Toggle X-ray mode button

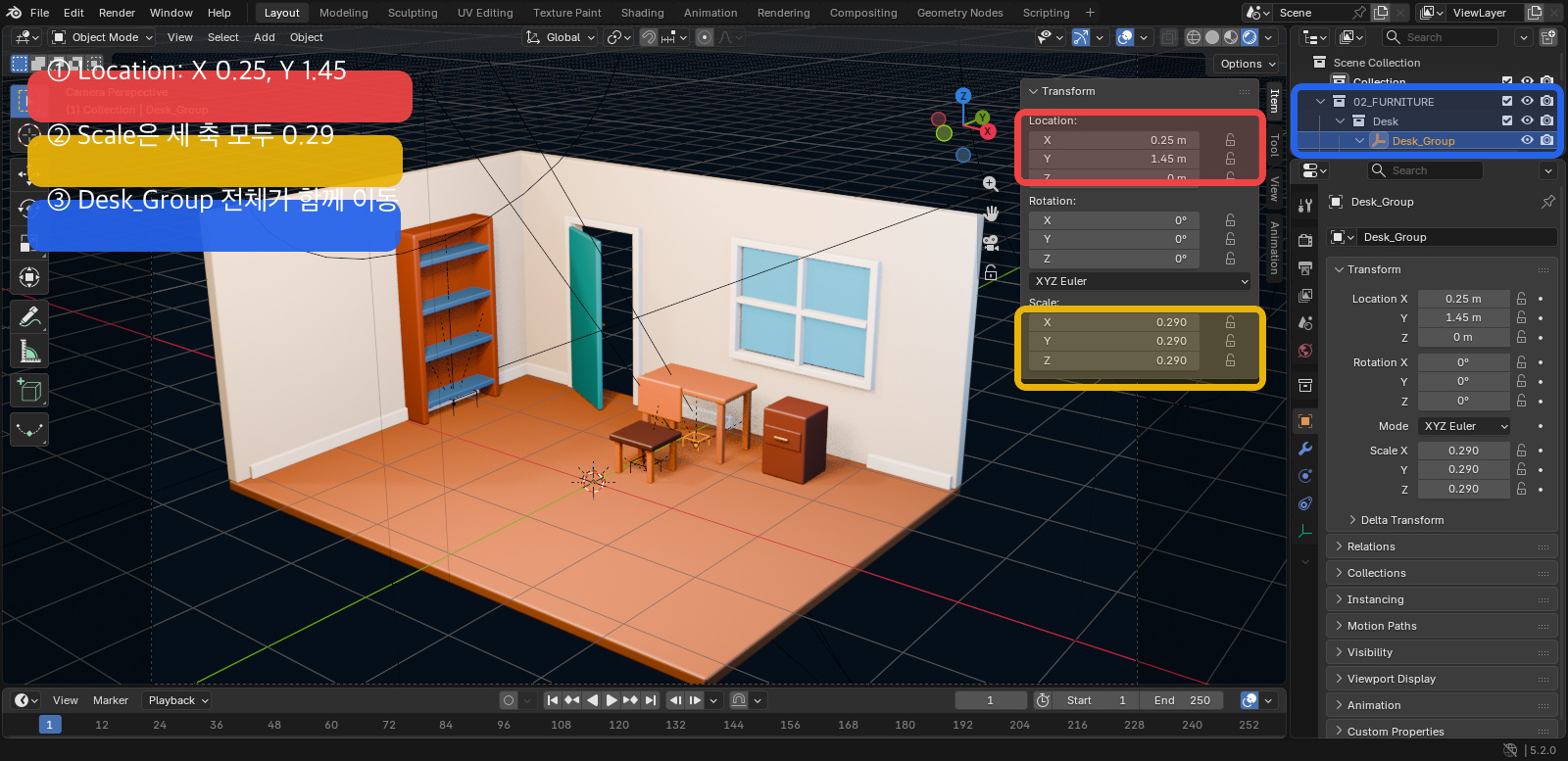1168,37
